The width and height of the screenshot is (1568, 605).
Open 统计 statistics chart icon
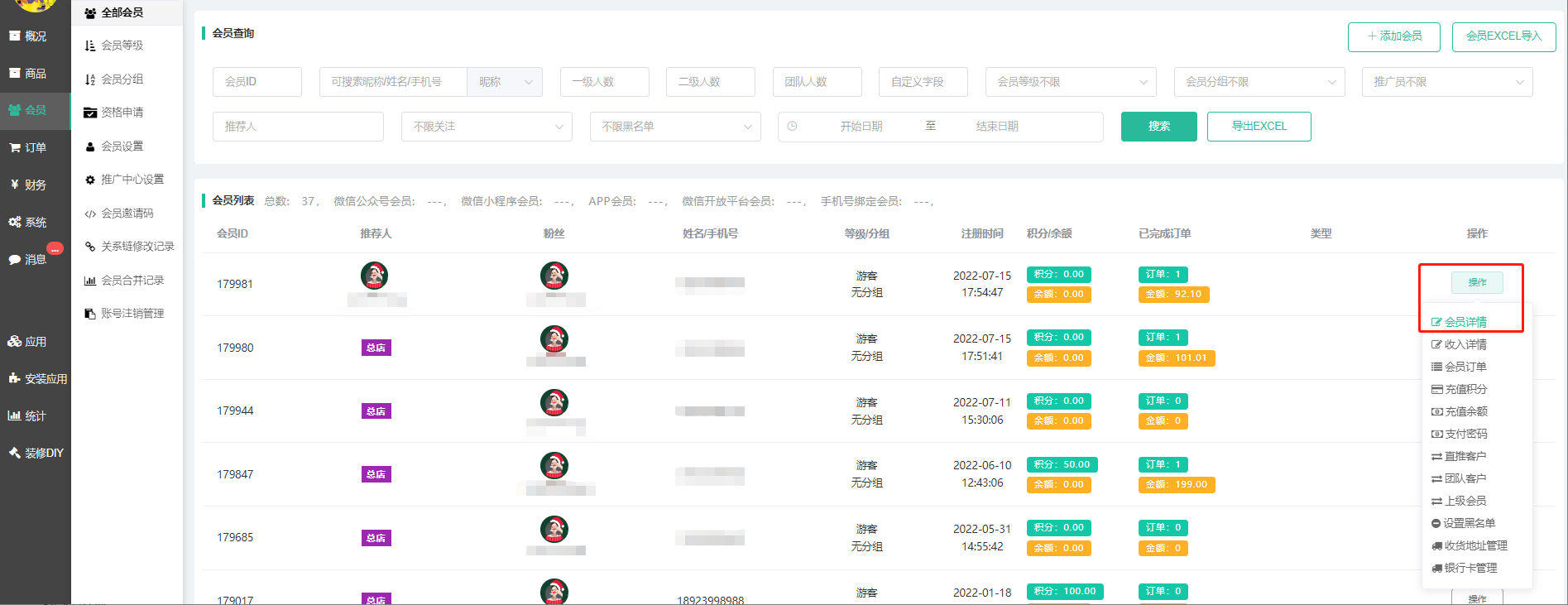click(x=15, y=415)
